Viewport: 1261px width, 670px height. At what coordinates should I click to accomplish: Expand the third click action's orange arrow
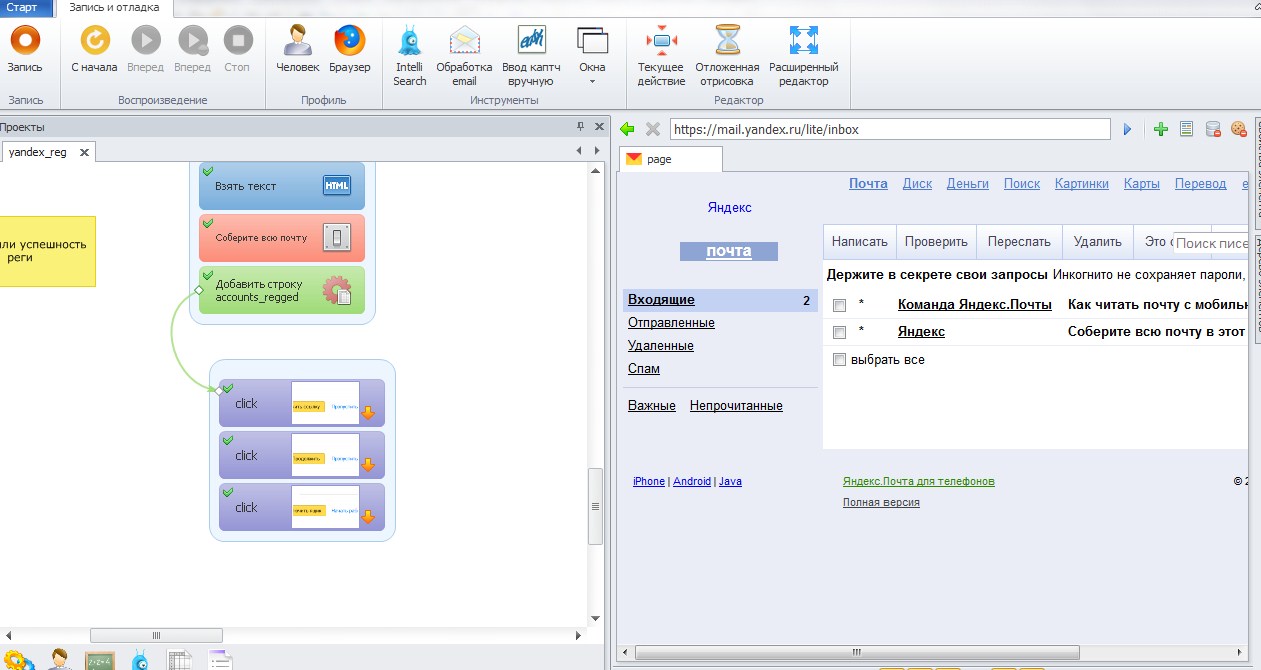367,517
